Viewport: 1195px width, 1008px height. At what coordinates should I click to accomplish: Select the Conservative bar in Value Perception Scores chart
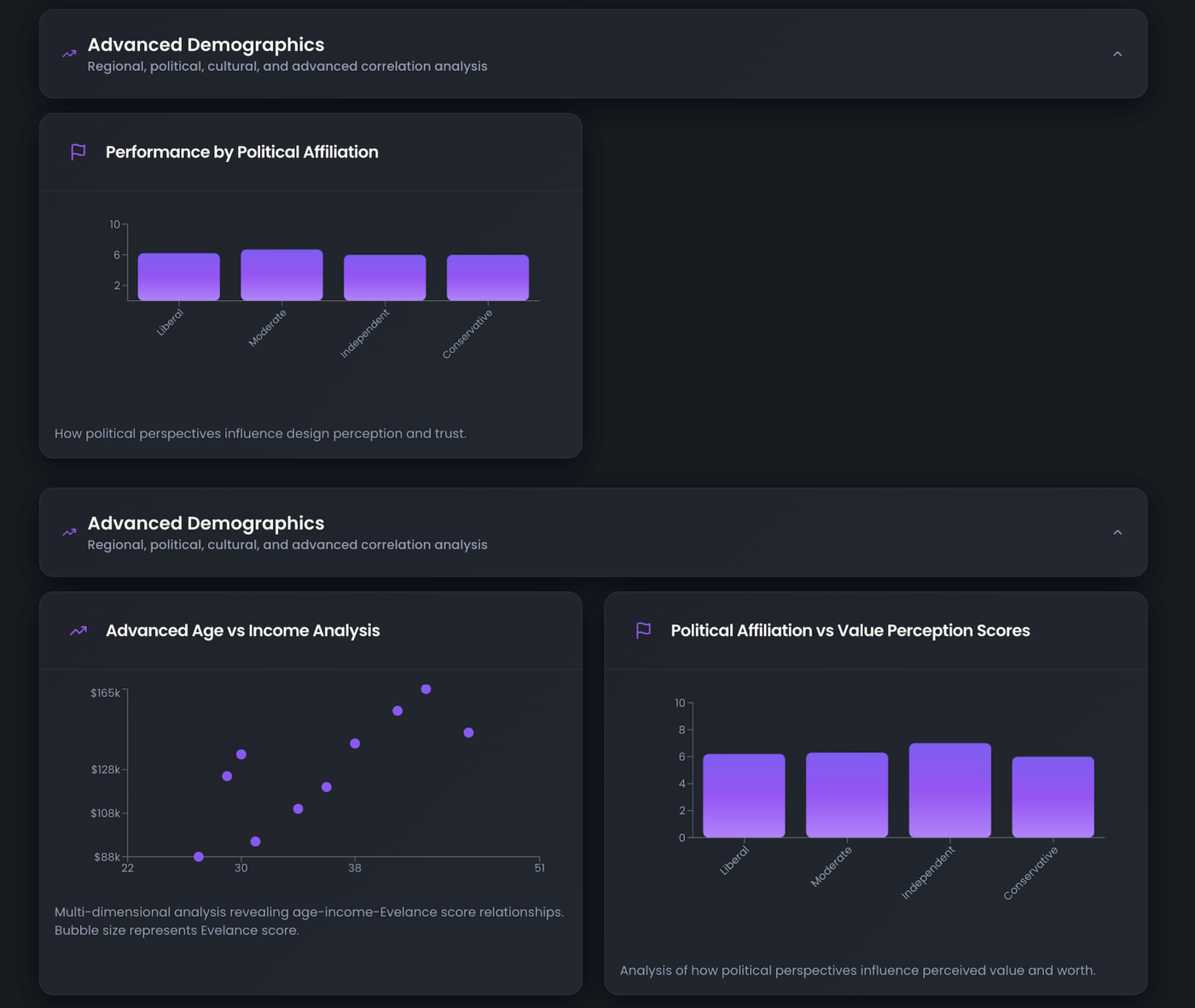tap(1053, 797)
